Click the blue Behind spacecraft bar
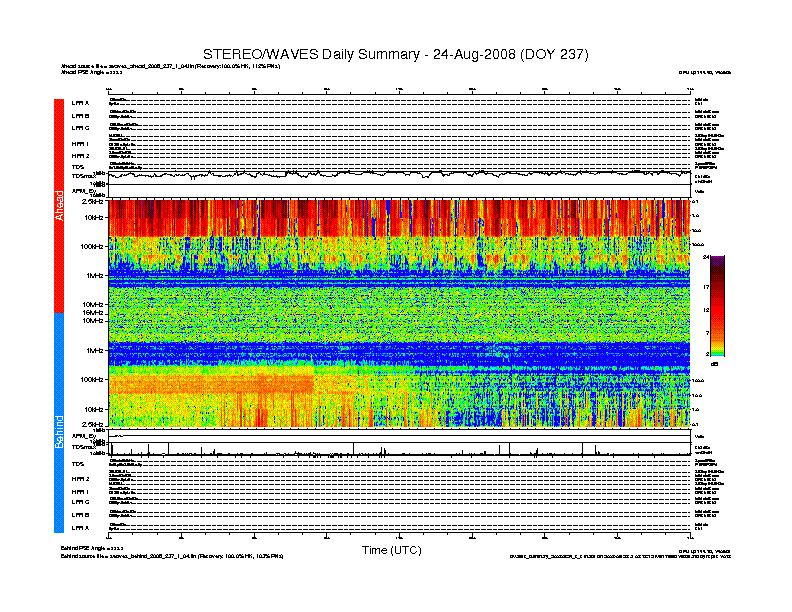Image resolution: width=792 pixels, height=612 pixels. [59, 423]
